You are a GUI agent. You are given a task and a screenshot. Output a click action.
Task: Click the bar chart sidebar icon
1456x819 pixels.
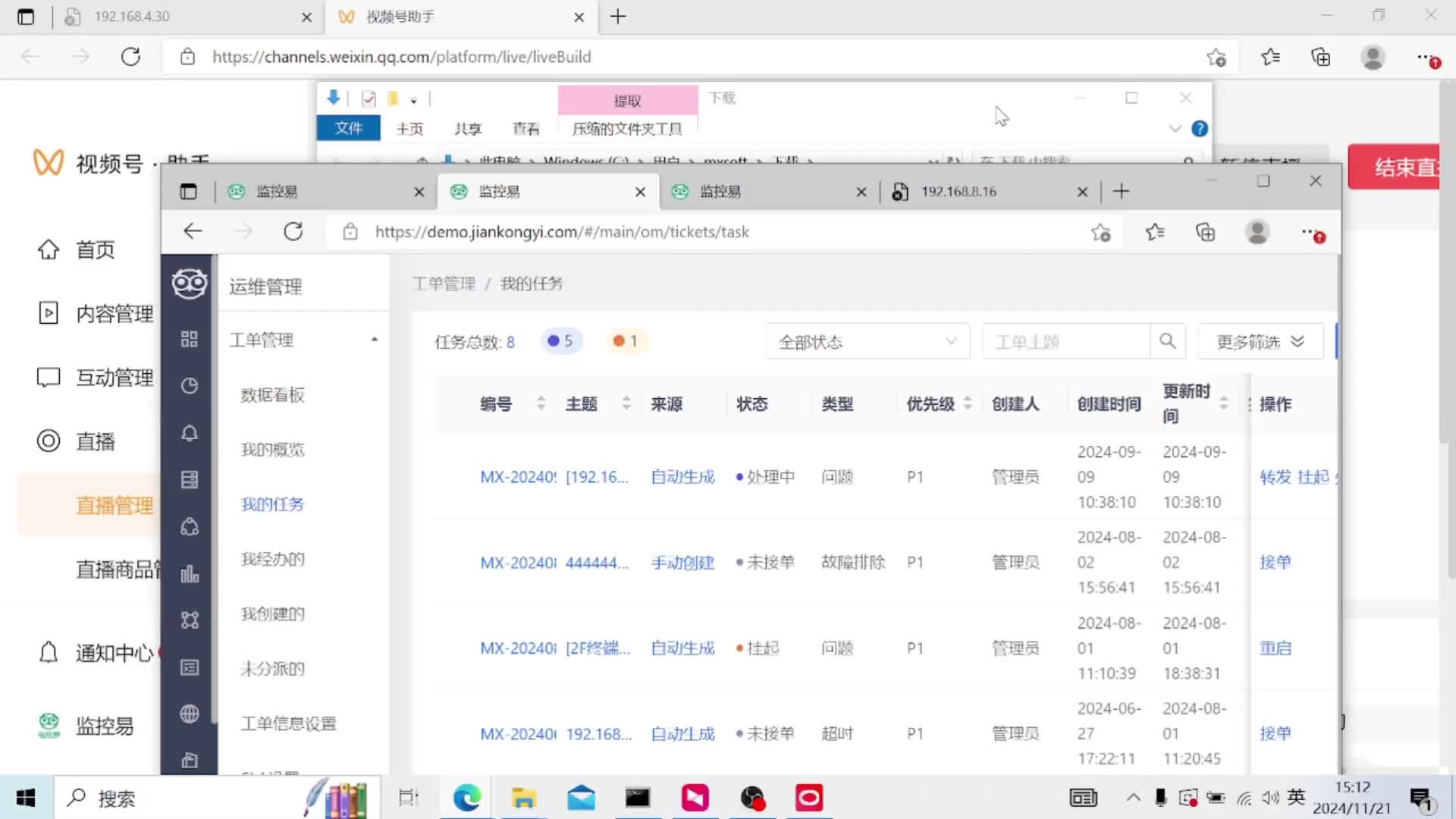click(190, 574)
